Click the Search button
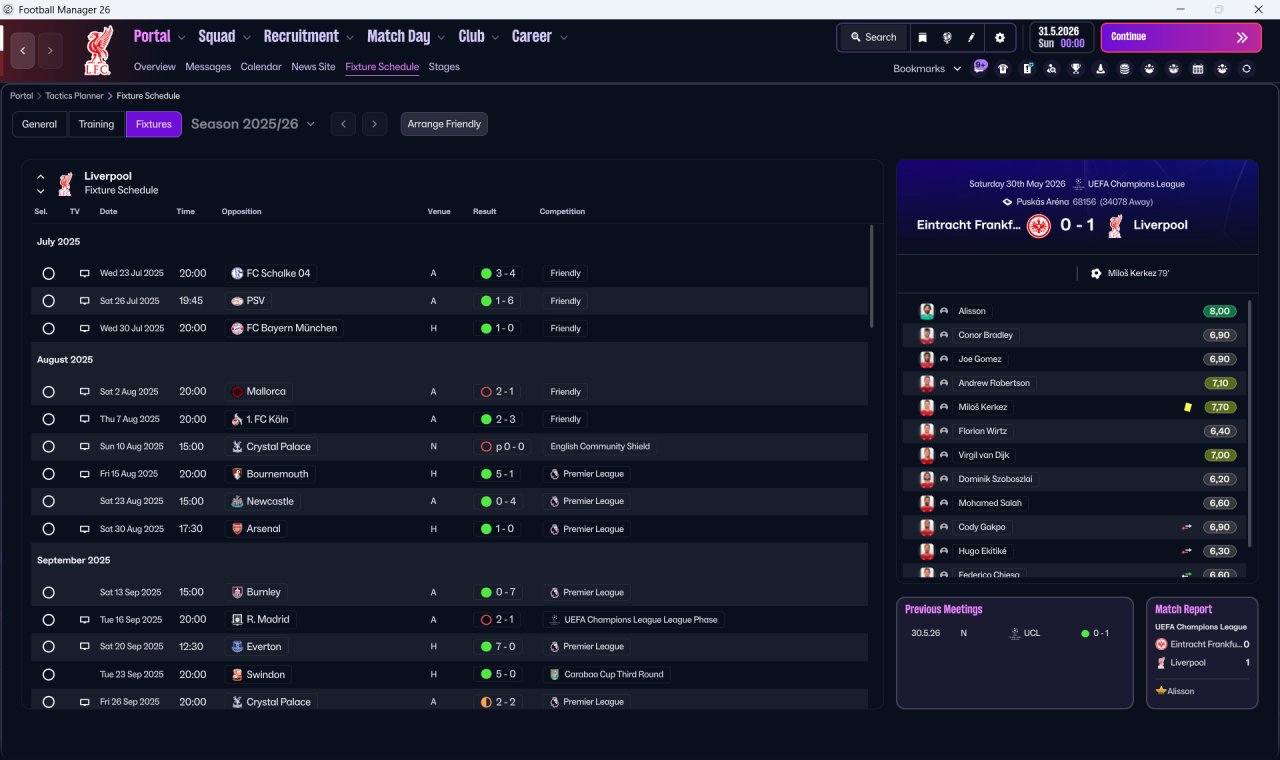The width and height of the screenshot is (1280, 760). click(x=873, y=37)
